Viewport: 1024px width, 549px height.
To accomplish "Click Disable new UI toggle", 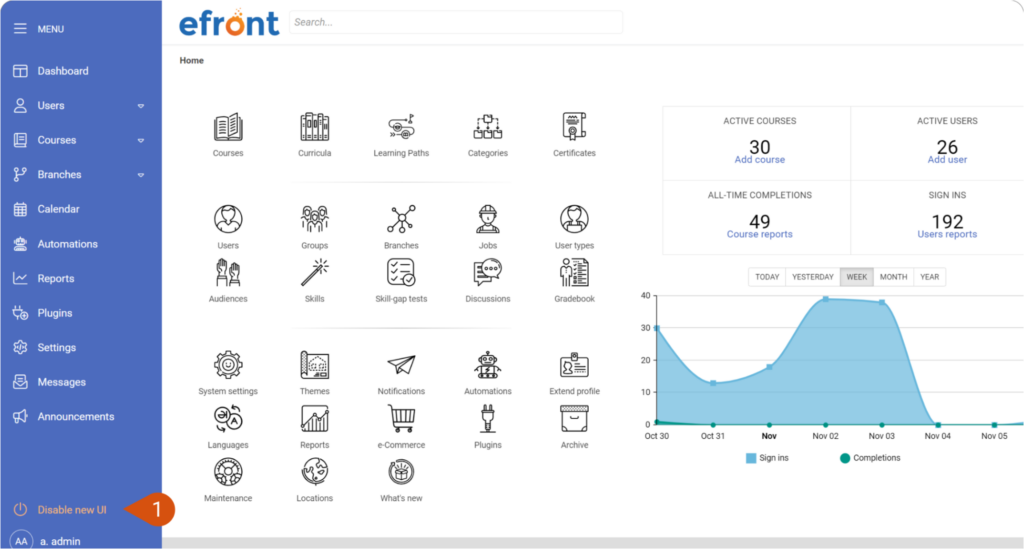I will [71, 510].
